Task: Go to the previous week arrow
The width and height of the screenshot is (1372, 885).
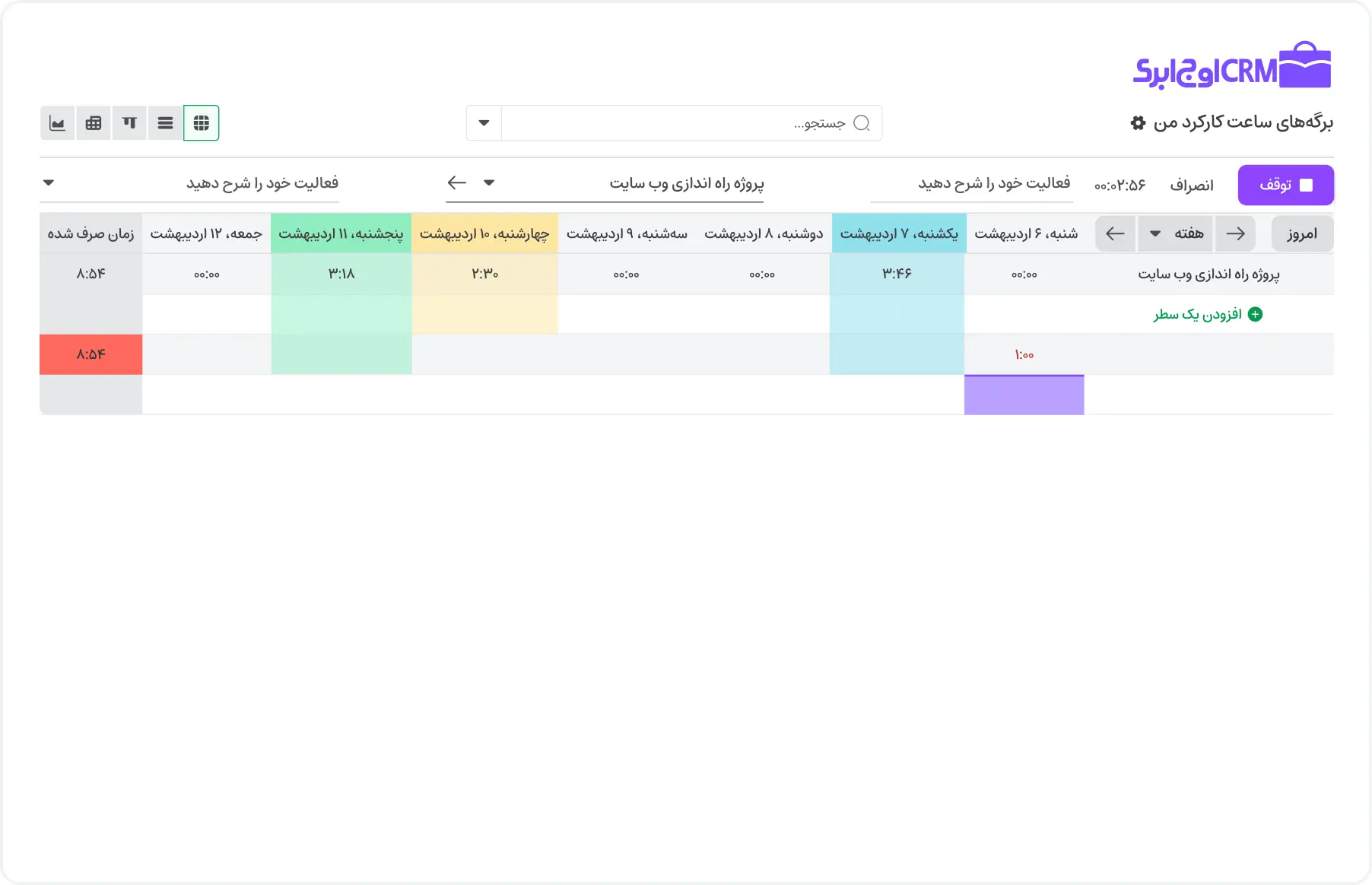Action: [x=1235, y=233]
